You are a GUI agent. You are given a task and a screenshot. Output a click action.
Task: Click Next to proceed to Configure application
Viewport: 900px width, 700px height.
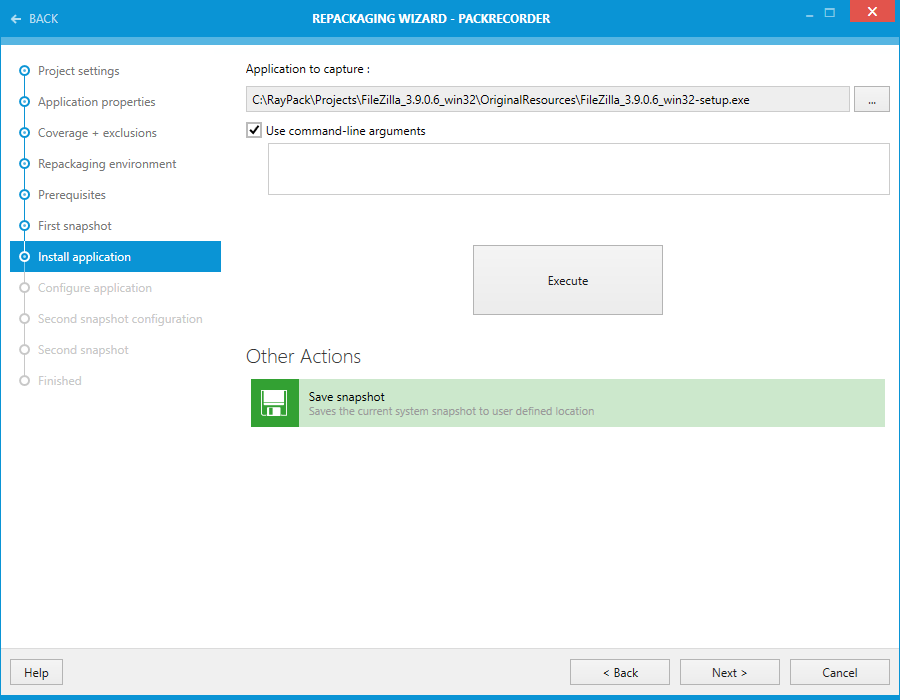[x=729, y=671]
